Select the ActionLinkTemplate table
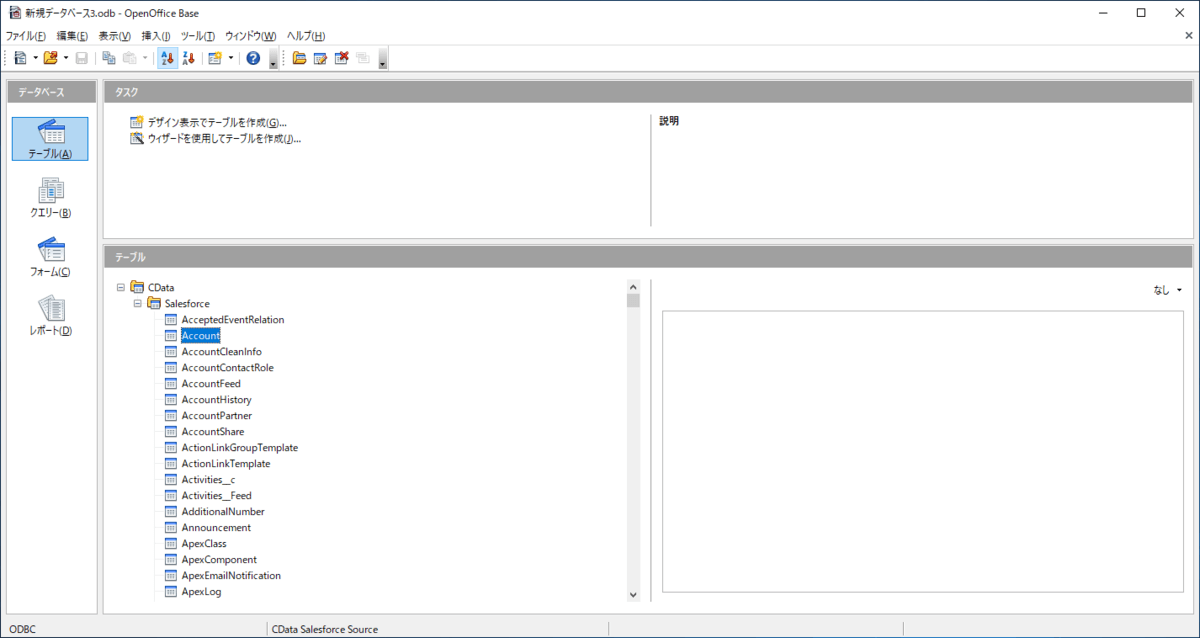 pos(225,463)
